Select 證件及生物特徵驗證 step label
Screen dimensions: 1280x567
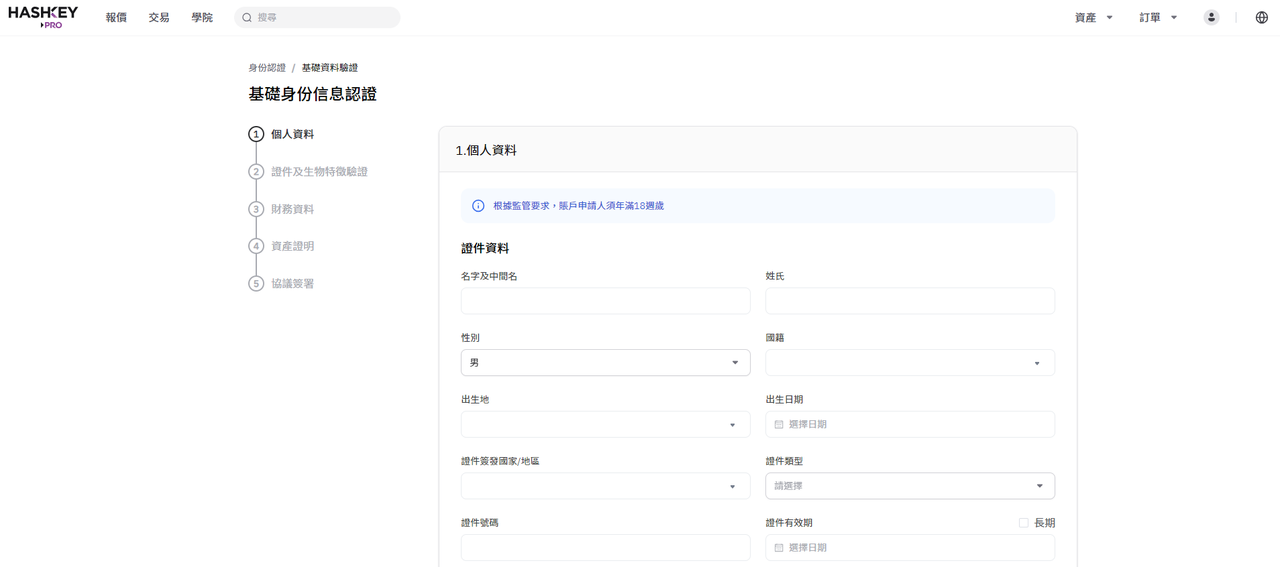pos(319,172)
